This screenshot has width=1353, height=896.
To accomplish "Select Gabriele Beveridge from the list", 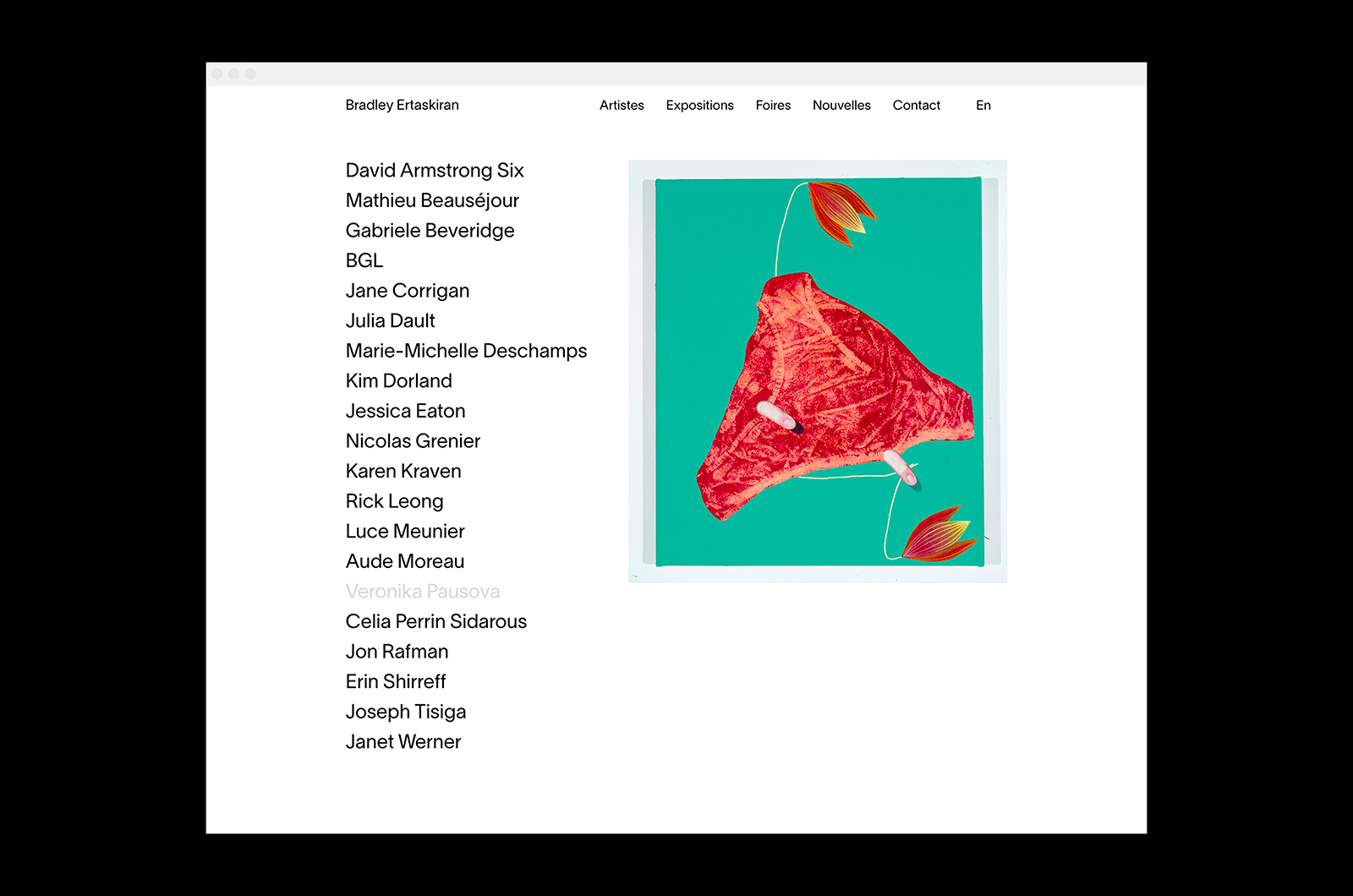I will (x=430, y=231).
